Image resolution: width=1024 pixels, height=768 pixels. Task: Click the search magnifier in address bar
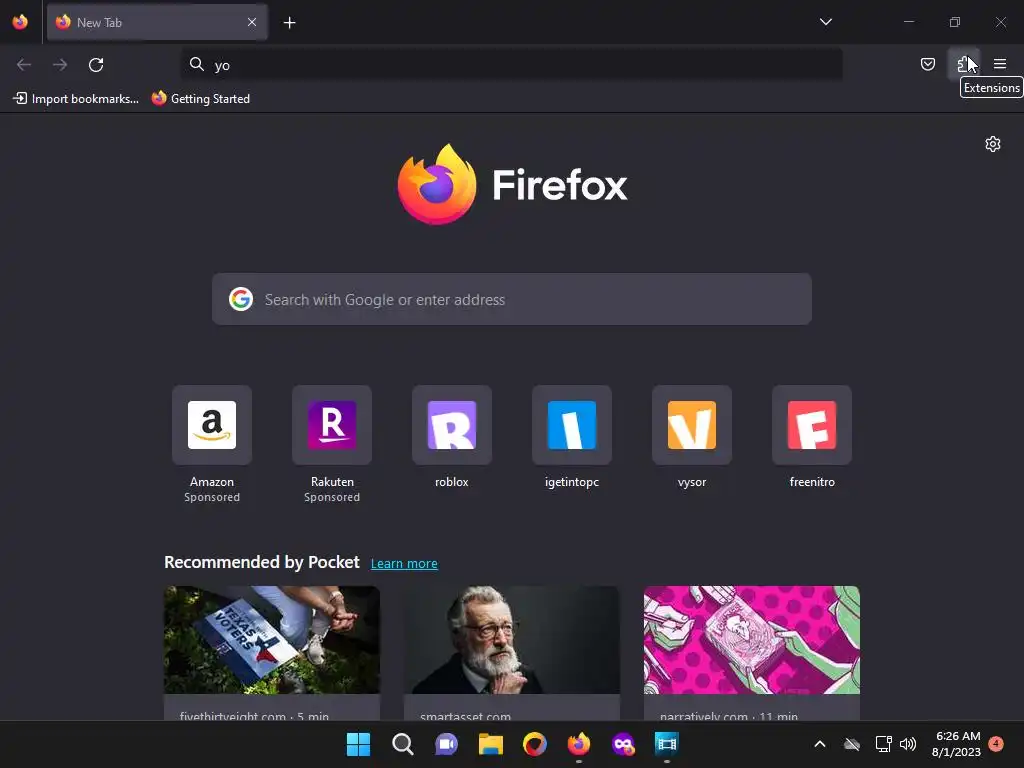pyautogui.click(x=197, y=64)
